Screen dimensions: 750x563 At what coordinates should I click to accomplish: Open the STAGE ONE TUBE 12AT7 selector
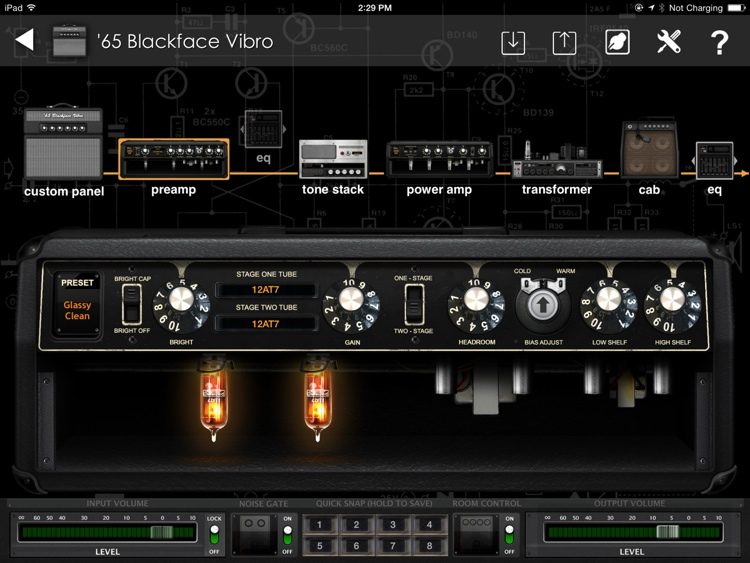point(266,289)
